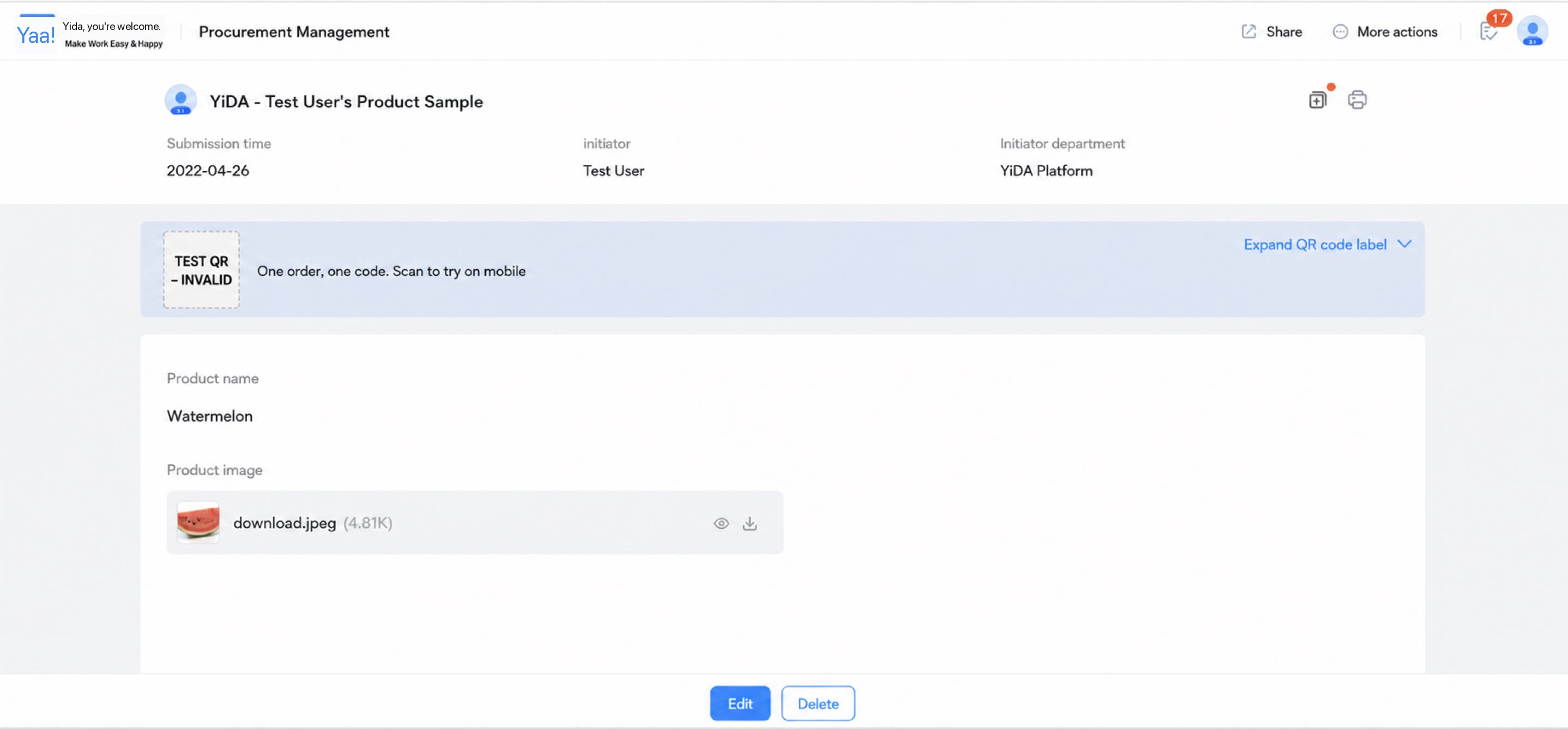Expand the QR code label chevron
The width and height of the screenshot is (1568, 729).
(1404, 244)
